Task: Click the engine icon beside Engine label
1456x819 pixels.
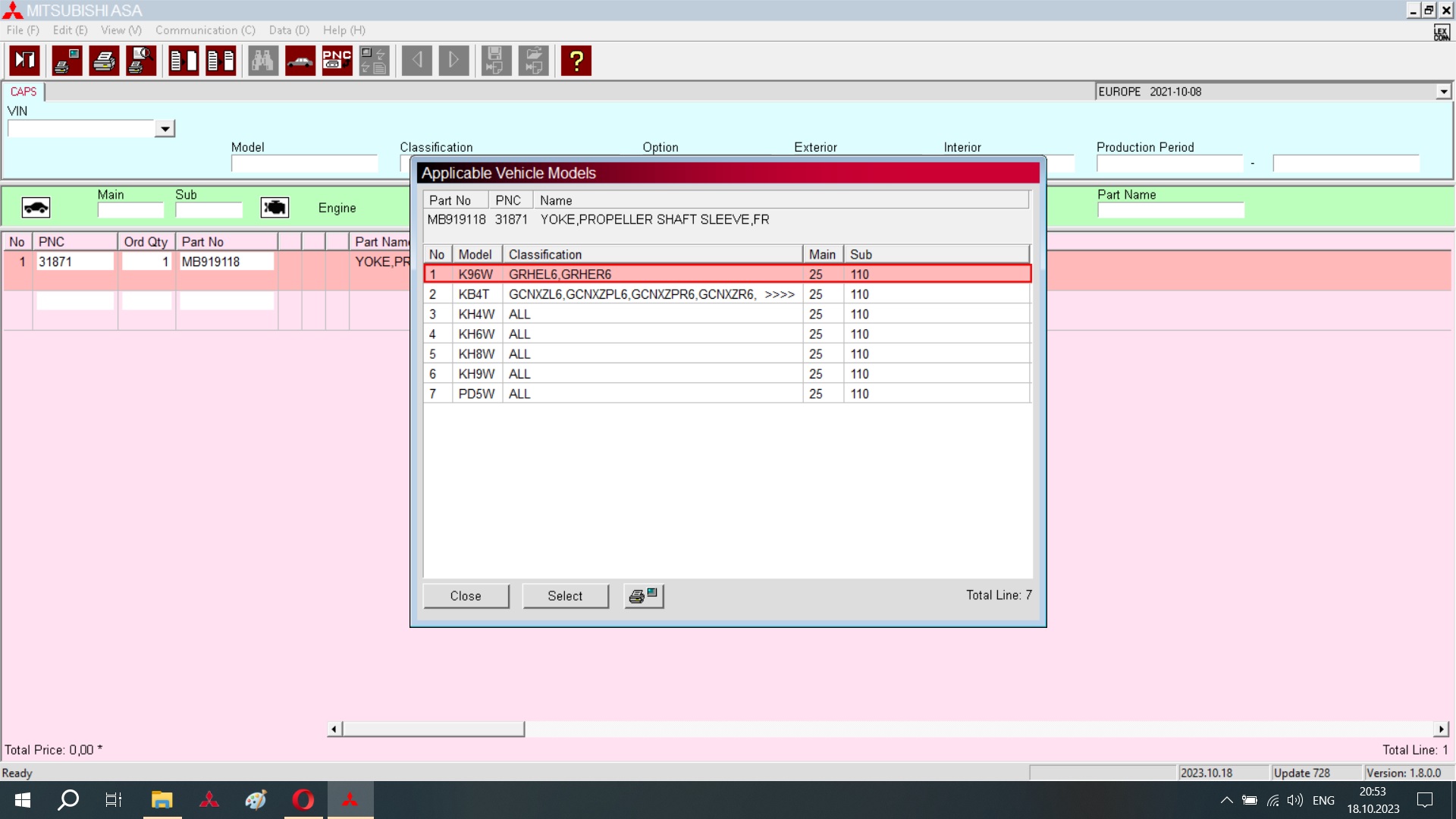Action: (x=275, y=208)
